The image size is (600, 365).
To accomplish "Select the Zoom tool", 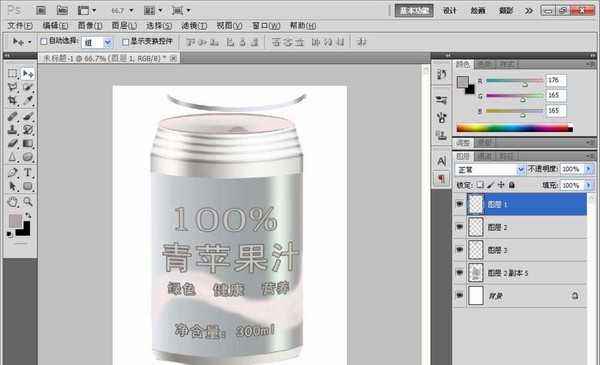I will (28, 202).
